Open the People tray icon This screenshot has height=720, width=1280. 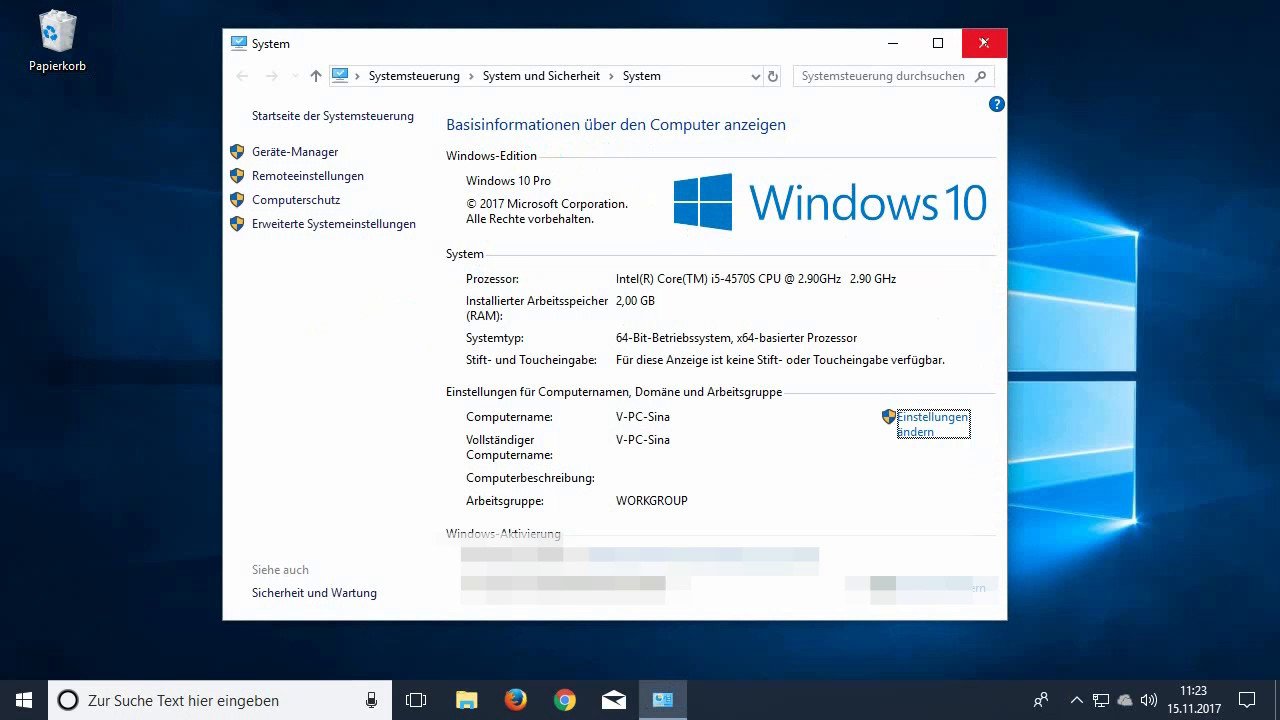click(x=1041, y=700)
